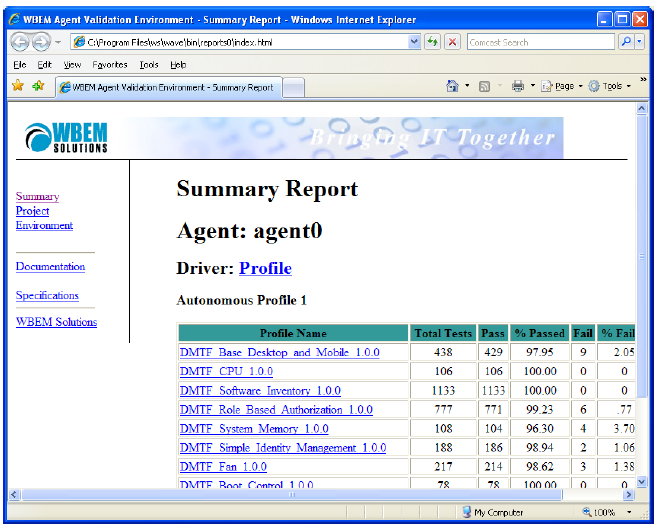Open the Page toolbar menu

click(x=562, y=86)
